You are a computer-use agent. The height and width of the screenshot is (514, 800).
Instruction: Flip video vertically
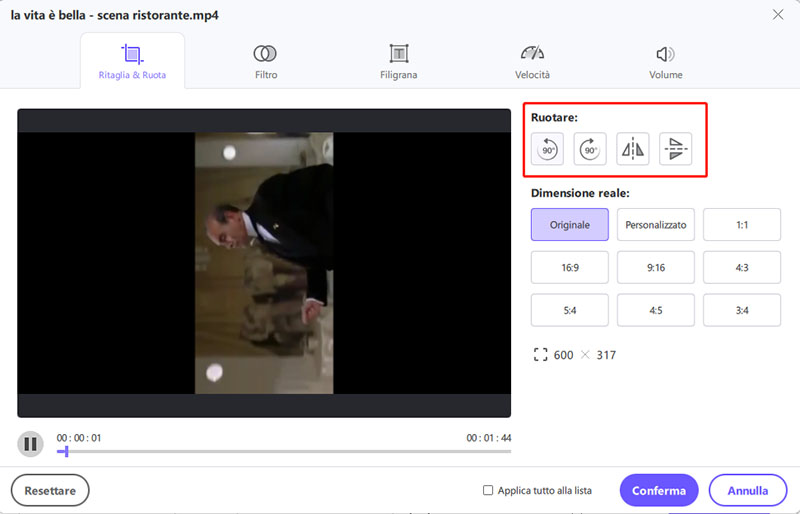(676, 149)
